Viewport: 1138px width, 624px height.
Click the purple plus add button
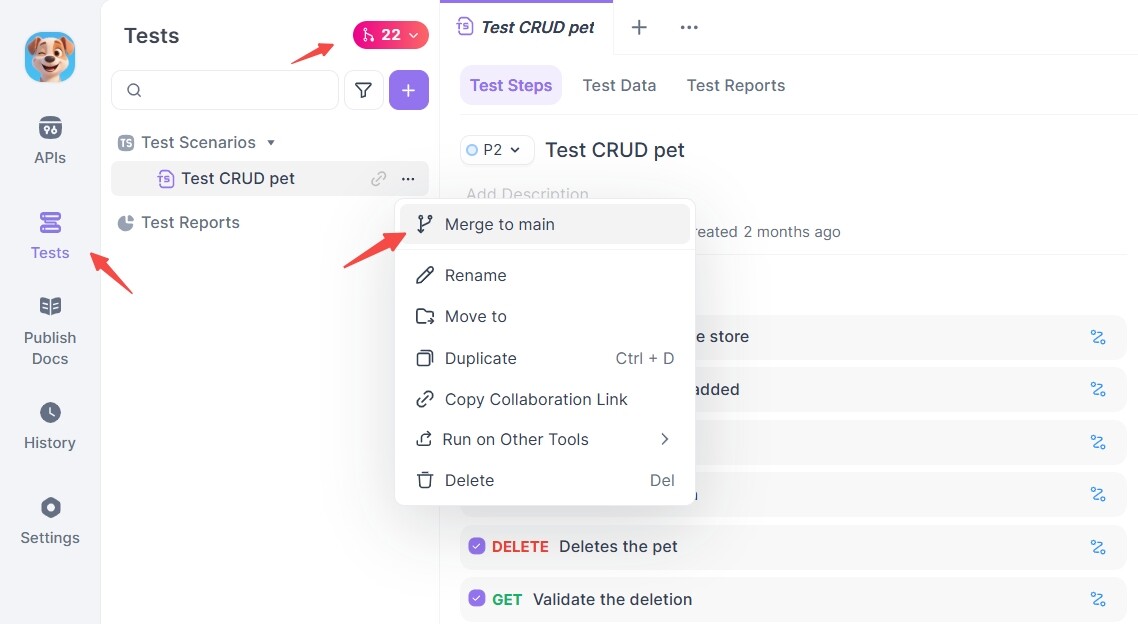click(x=408, y=90)
